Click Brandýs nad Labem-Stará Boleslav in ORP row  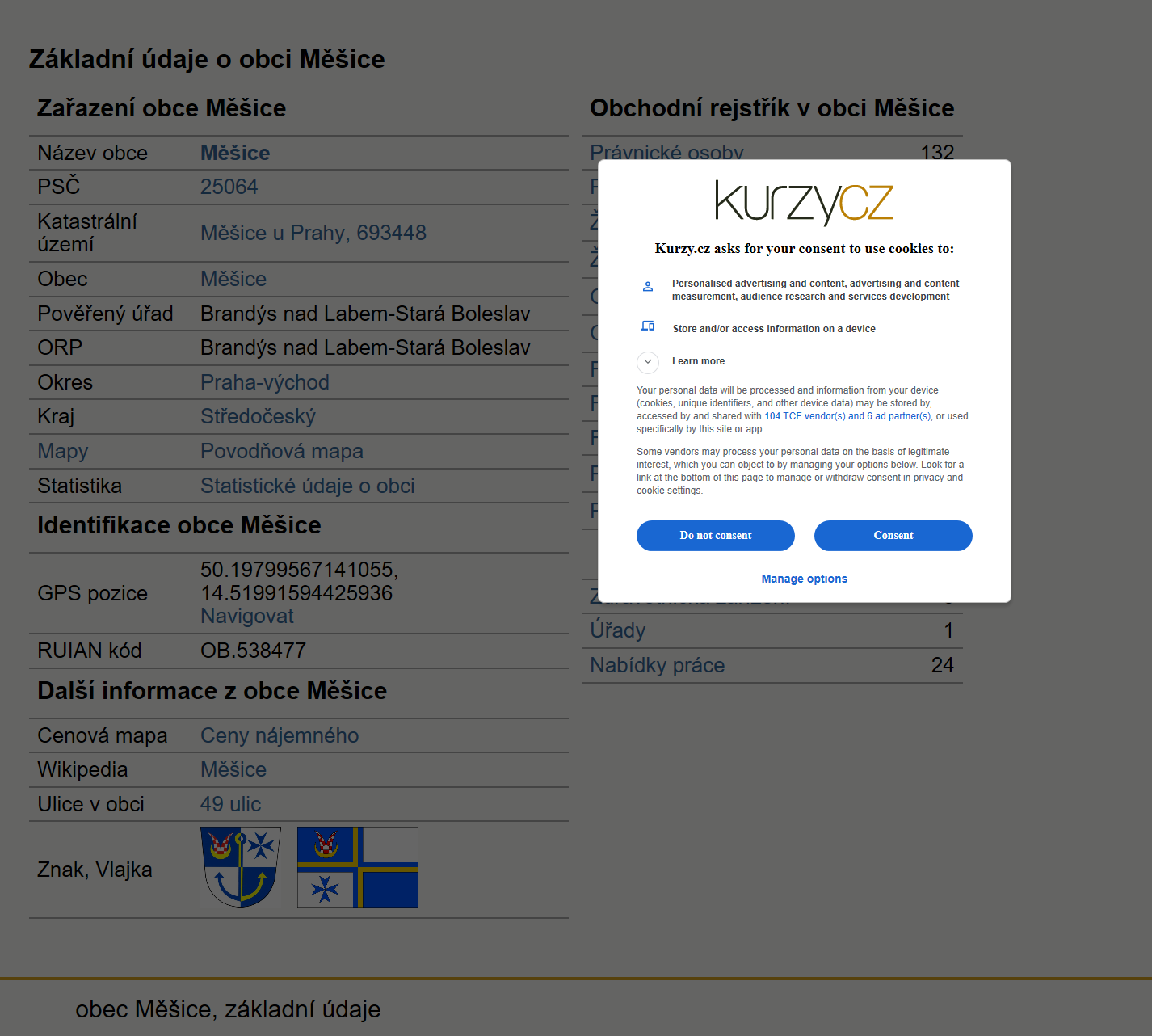(x=365, y=347)
